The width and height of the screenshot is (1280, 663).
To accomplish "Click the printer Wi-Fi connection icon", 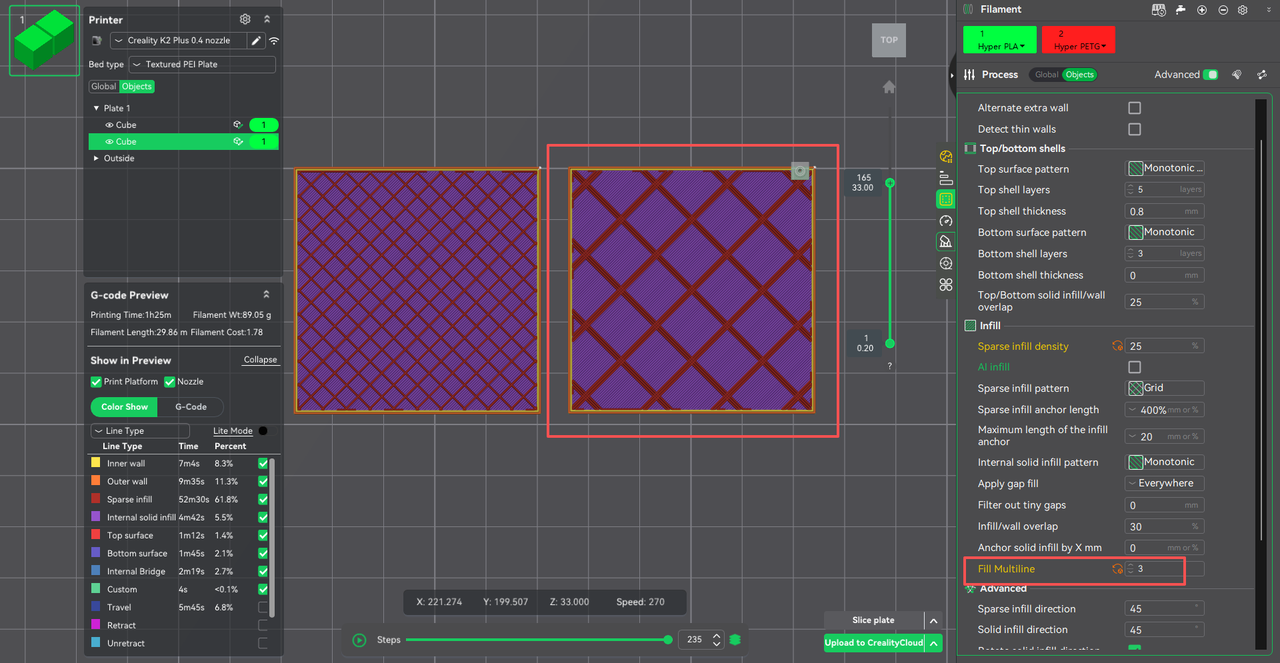I will (x=274, y=41).
